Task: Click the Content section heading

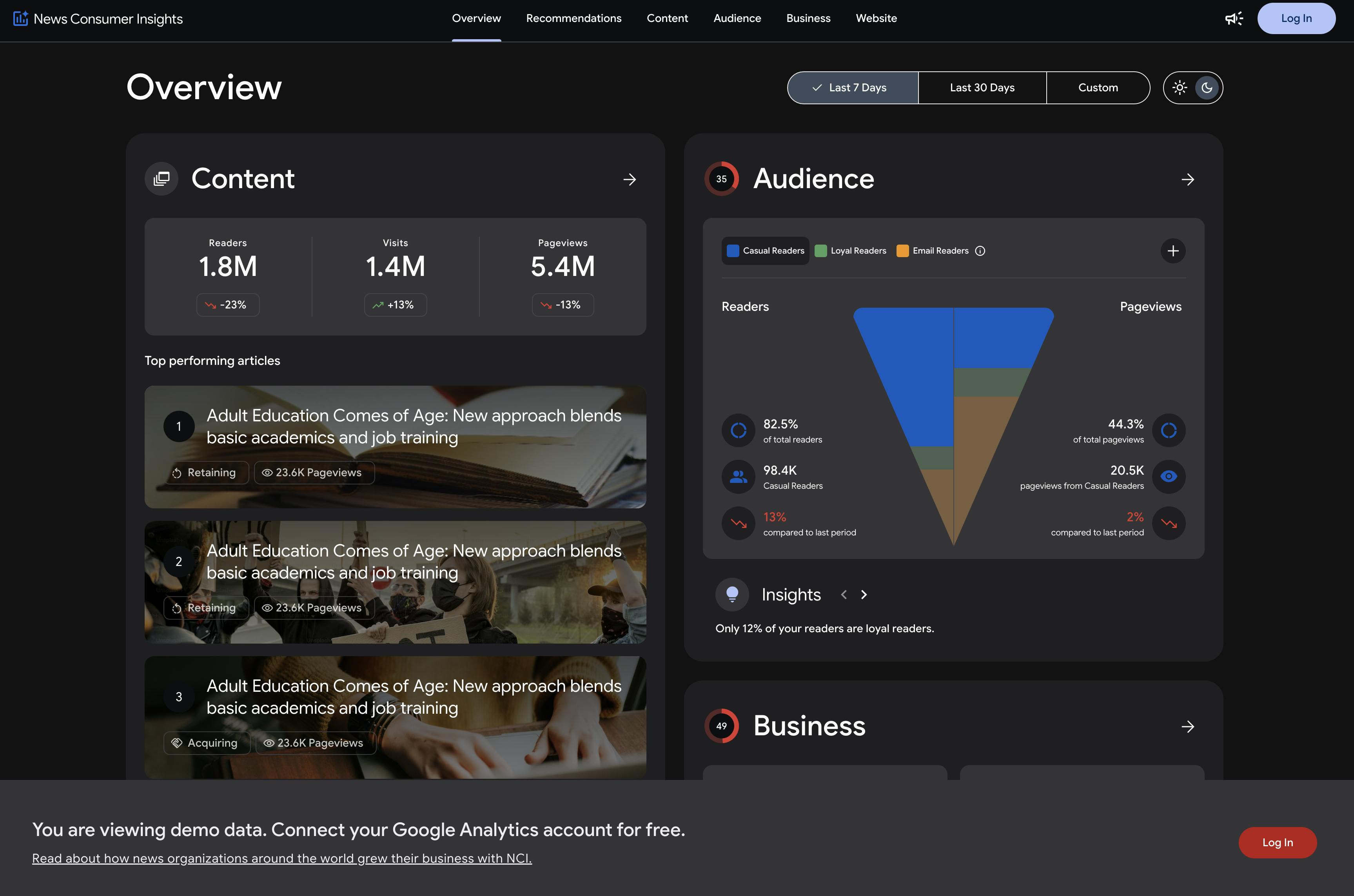Action: pos(243,179)
